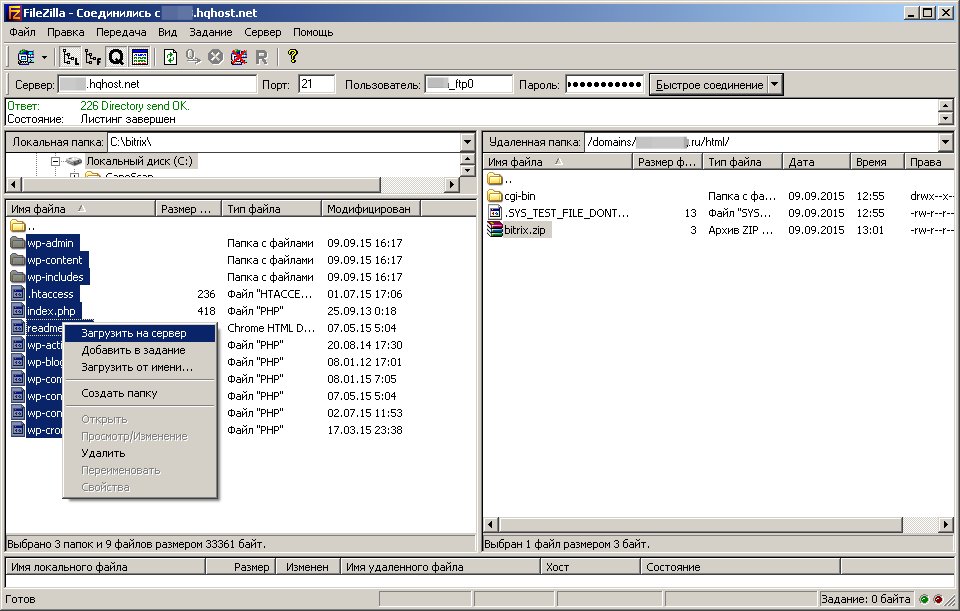The height and width of the screenshot is (611, 960).
Task: Click the Disconnect from server icon
Action: tap(238, 57)
